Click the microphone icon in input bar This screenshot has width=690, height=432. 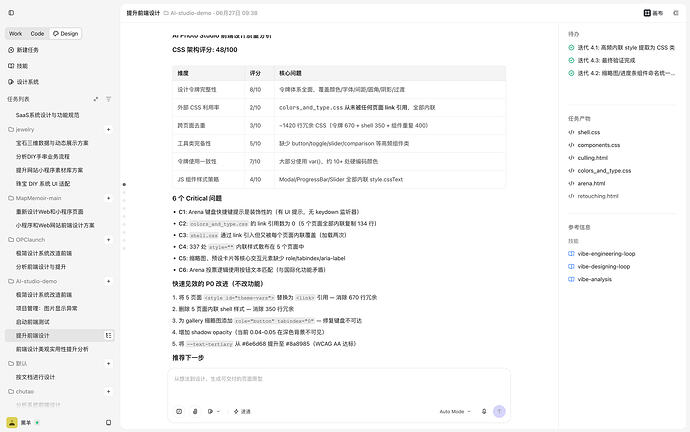[x=484, y=411]
